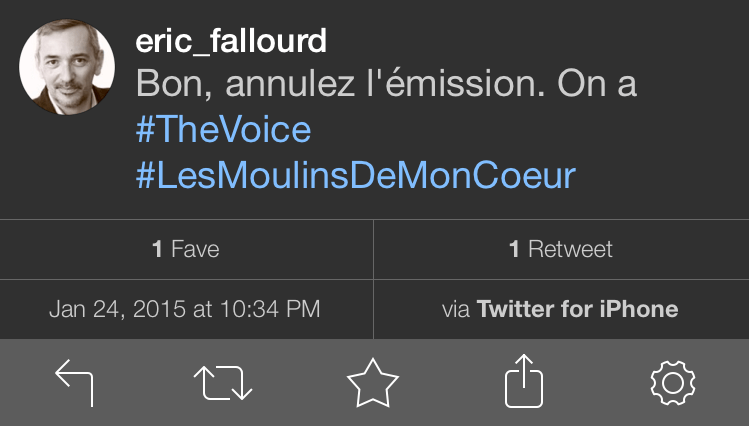
Task: Retweet using the toolbar arrows icon
Action: click(x=224, y=383)
